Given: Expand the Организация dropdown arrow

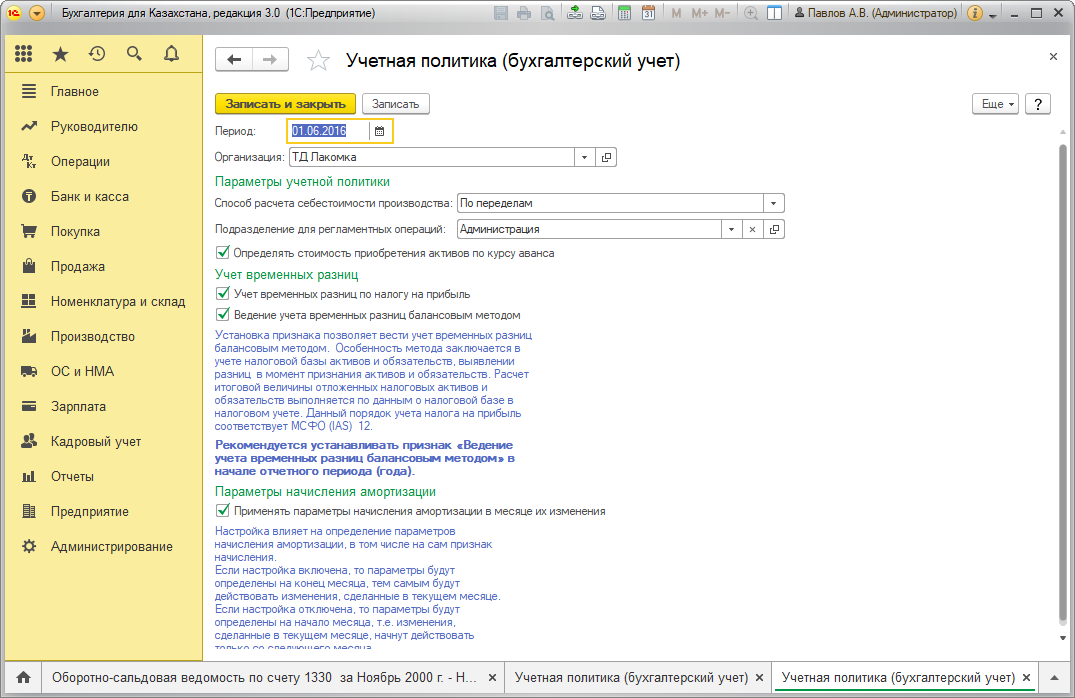Looking at the screenshot, I should [x=584, y=157].
